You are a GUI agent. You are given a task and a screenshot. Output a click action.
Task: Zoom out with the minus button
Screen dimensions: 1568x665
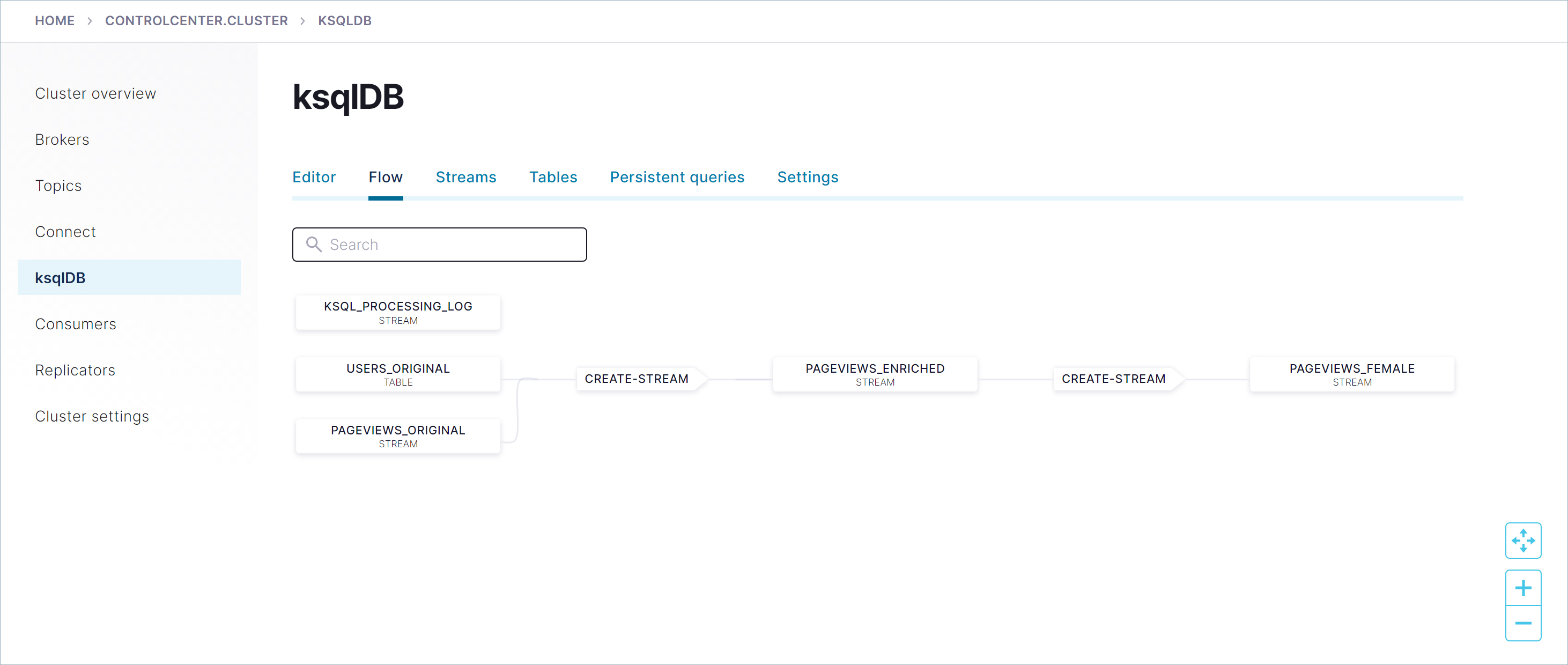pos(1522,623)
